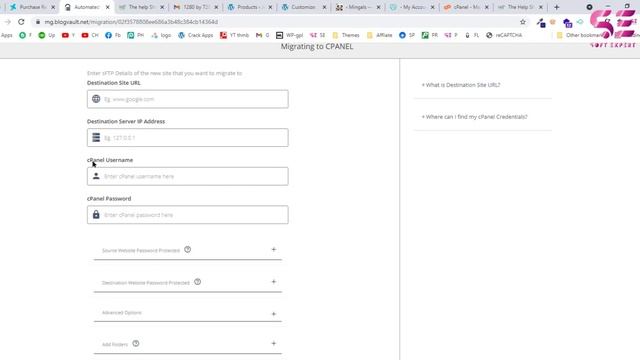Open the Facebook 'Fb' bookmark
Image resolution: width=640 pixels, height=360 pixels.
[113, 36]
